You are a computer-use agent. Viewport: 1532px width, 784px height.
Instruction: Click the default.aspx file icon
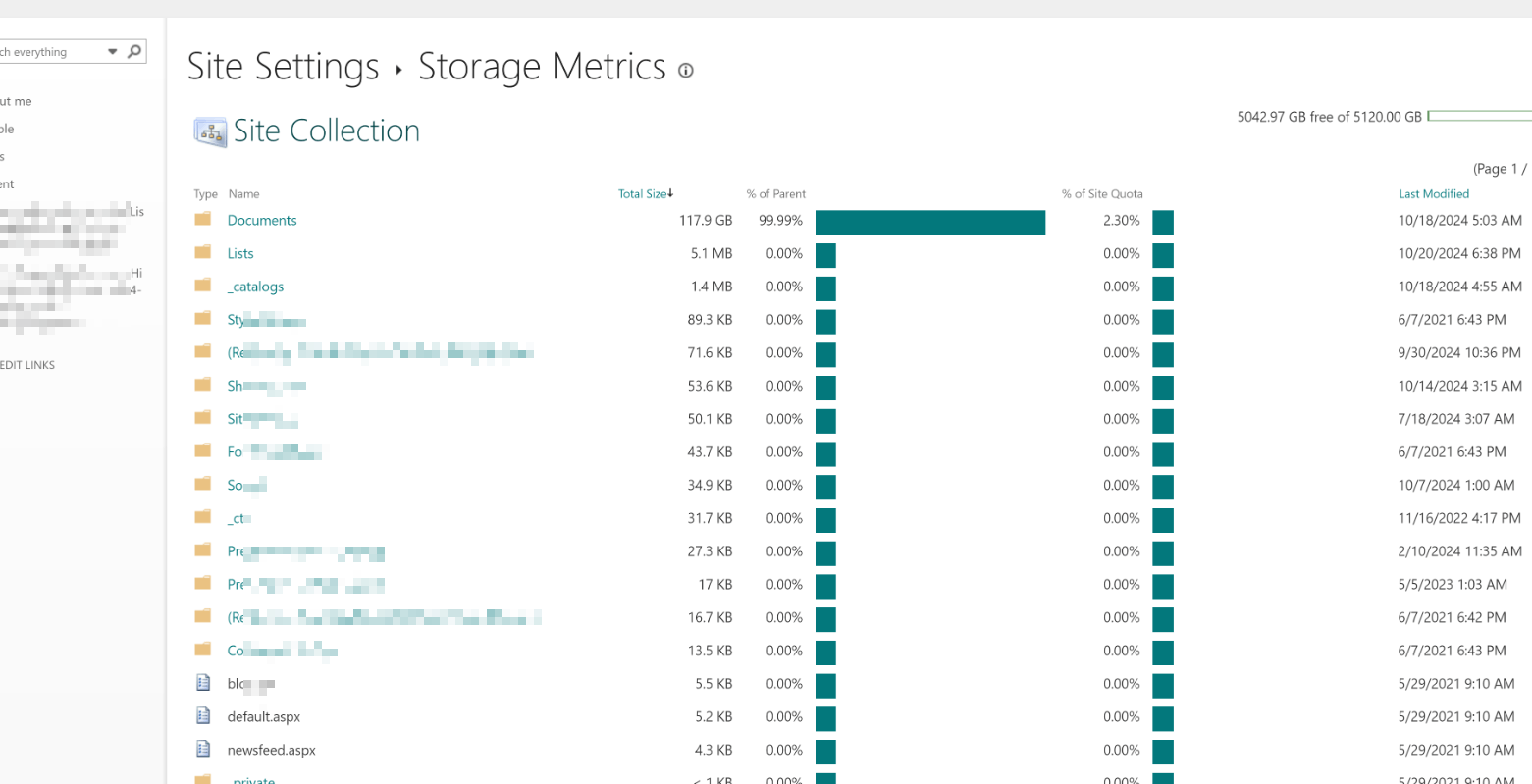pyautogui.click(x=203, y=716)
